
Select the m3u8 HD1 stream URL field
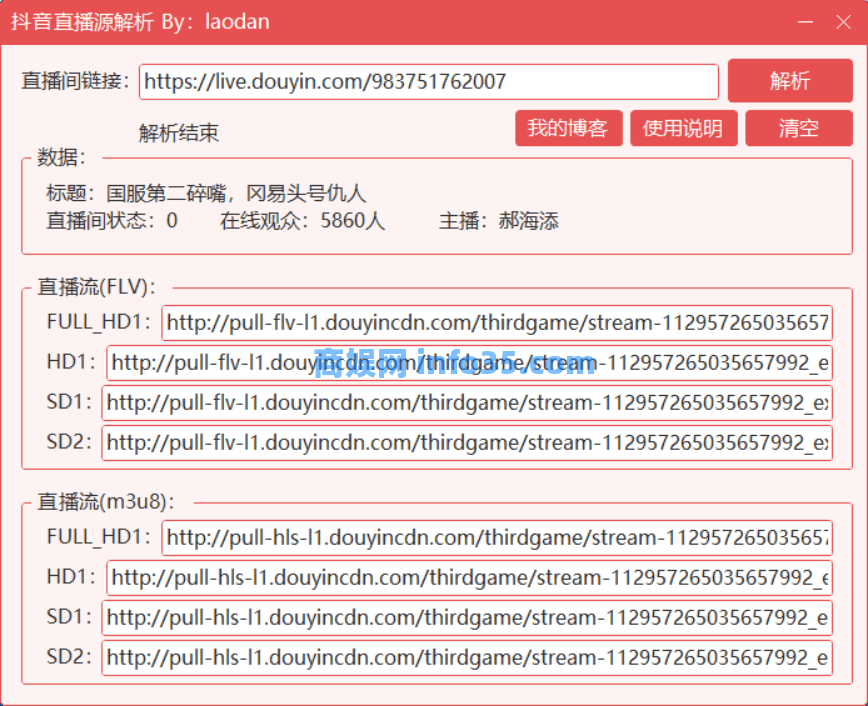pyautogui.click(x=469, y=578)
